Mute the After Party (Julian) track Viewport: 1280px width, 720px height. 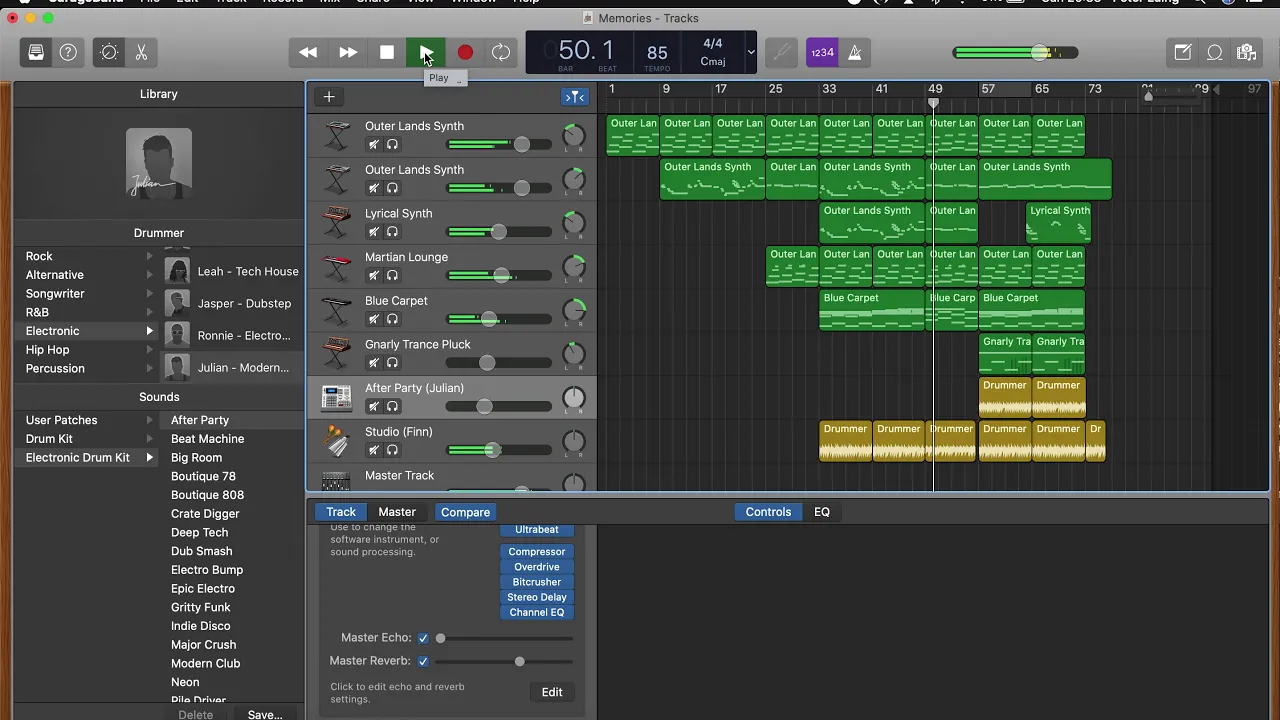[374, 407]
